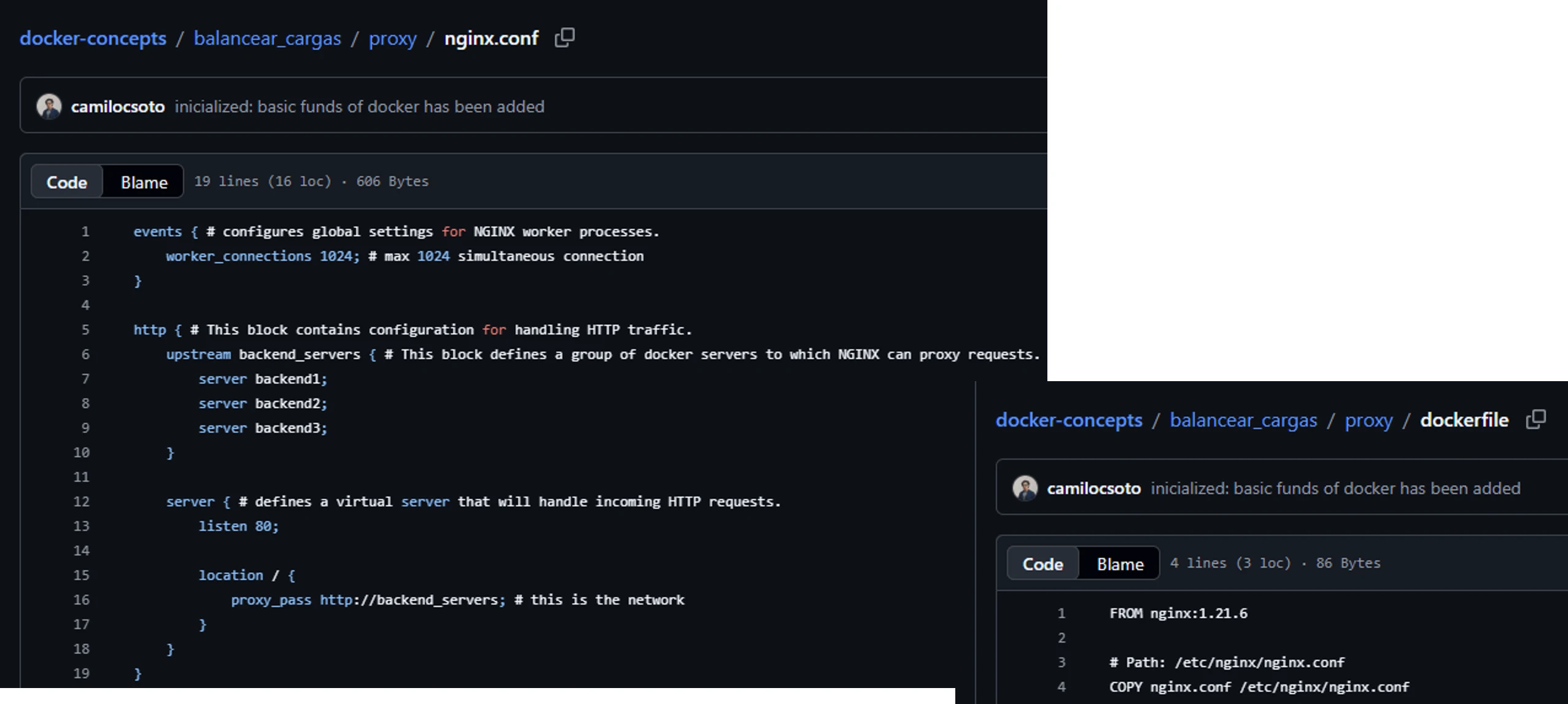Click the 'server backend3;' line

(x=263, y=428)
